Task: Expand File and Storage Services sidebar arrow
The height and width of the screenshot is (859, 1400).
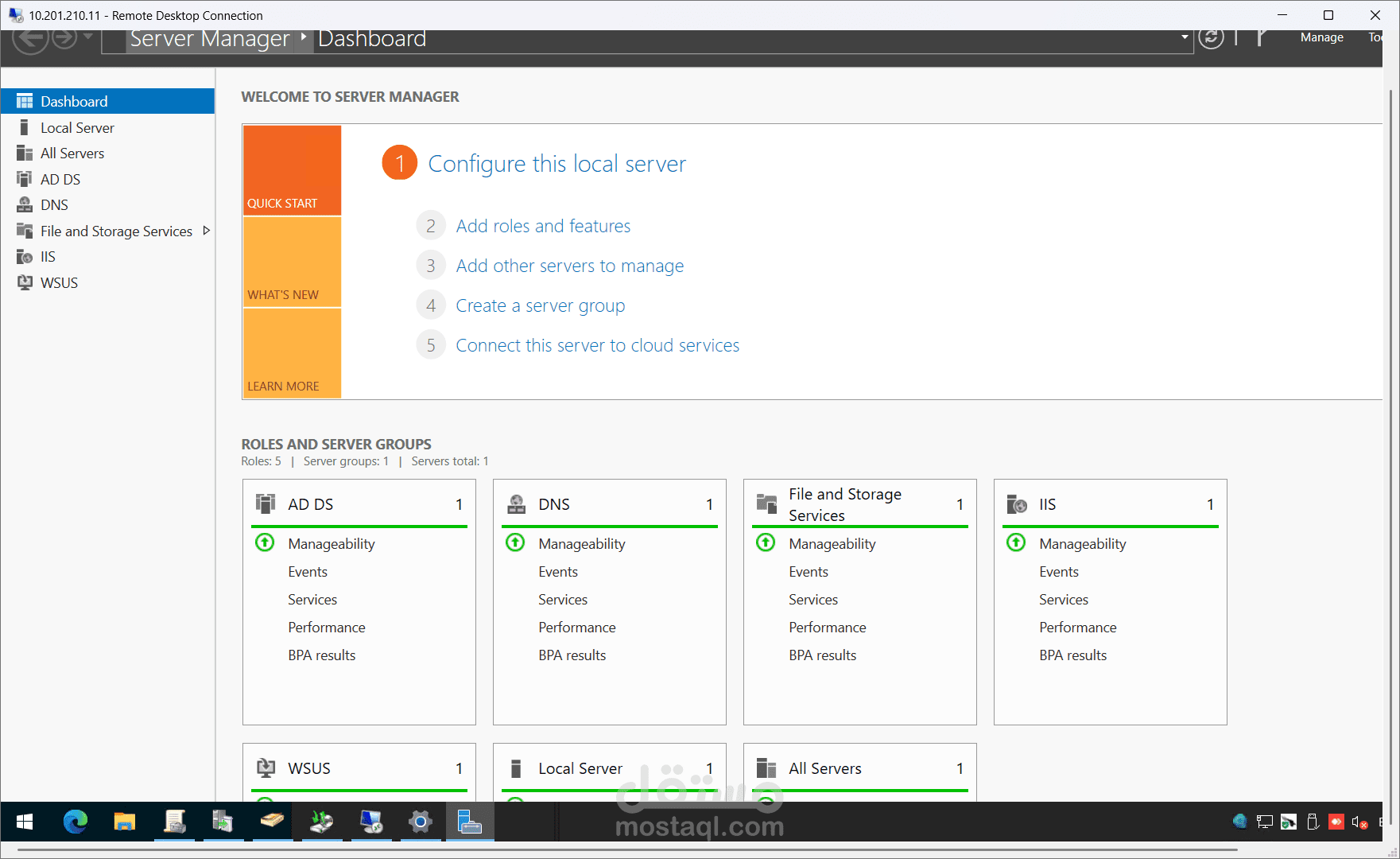Action: point(207,231)
